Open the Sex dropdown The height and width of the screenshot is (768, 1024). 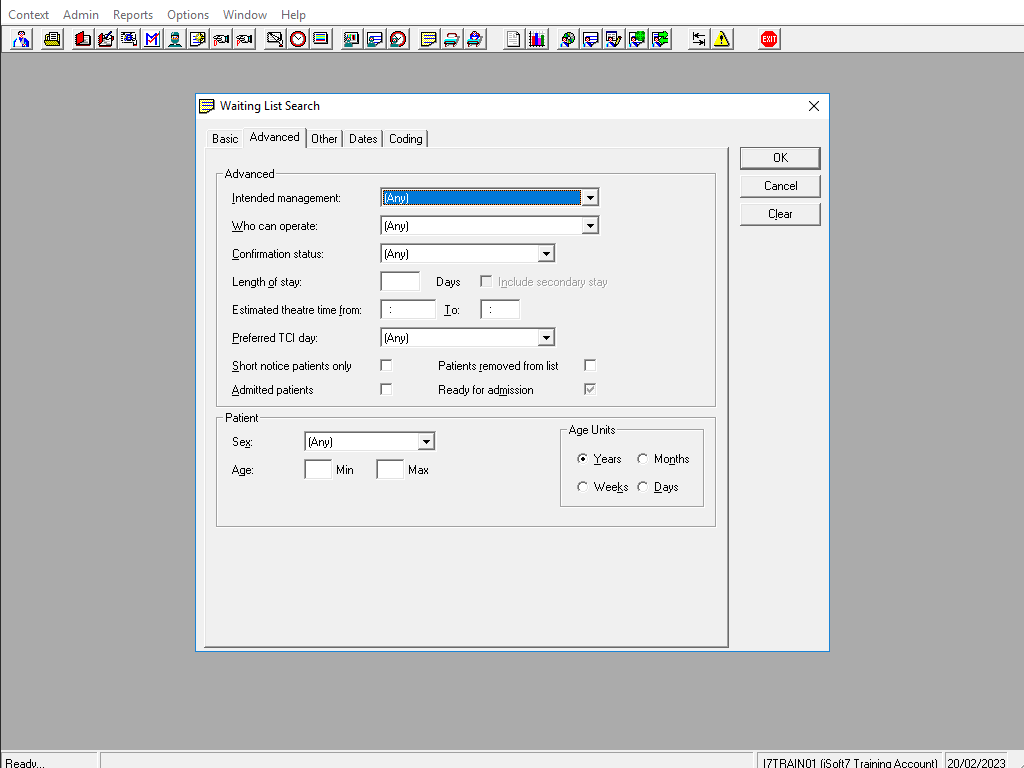pyautogui.click(x=426, y=442)
